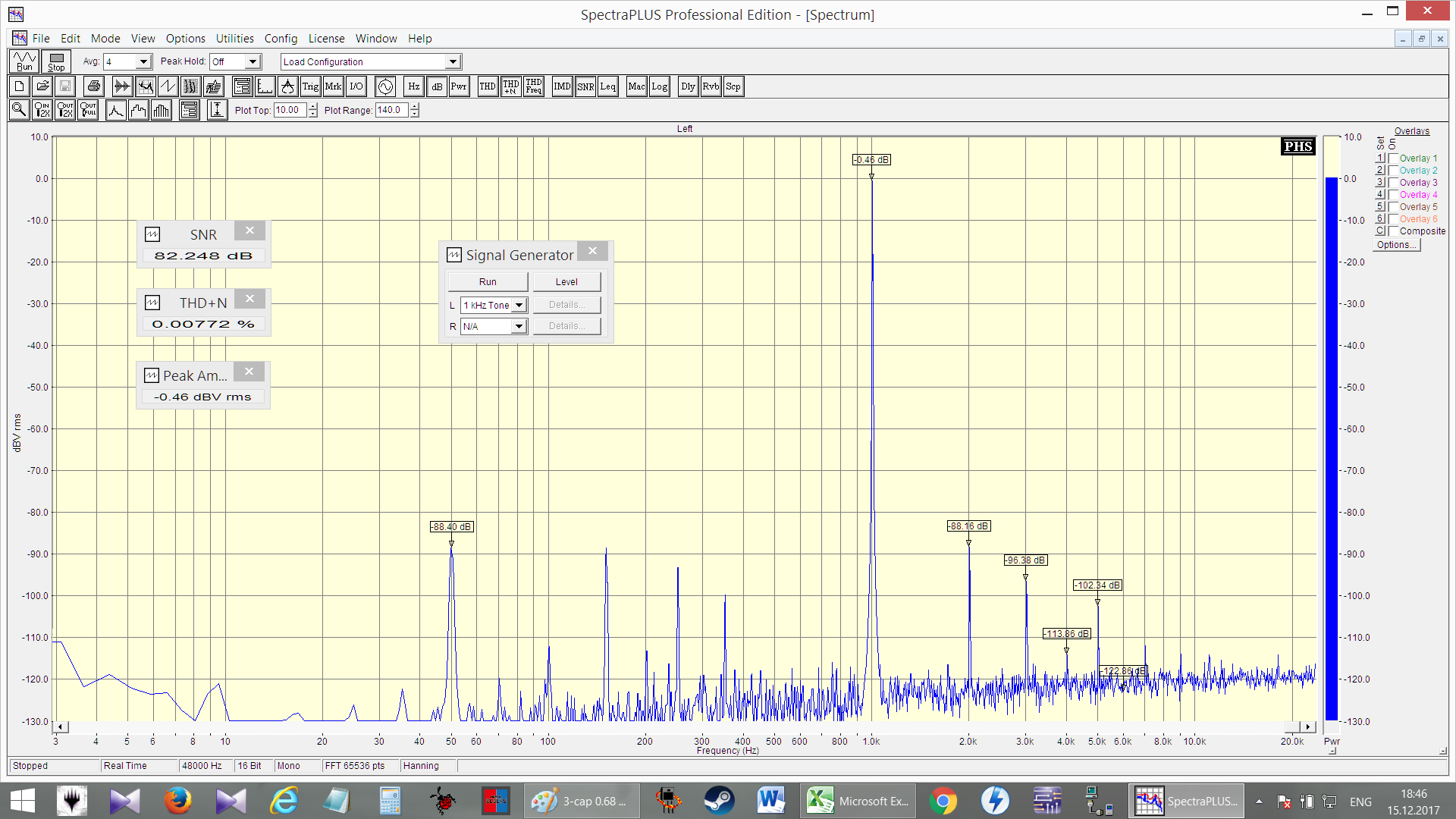Click the Signal Generator Level button
1456x819 pixels.
coord(566,281)
